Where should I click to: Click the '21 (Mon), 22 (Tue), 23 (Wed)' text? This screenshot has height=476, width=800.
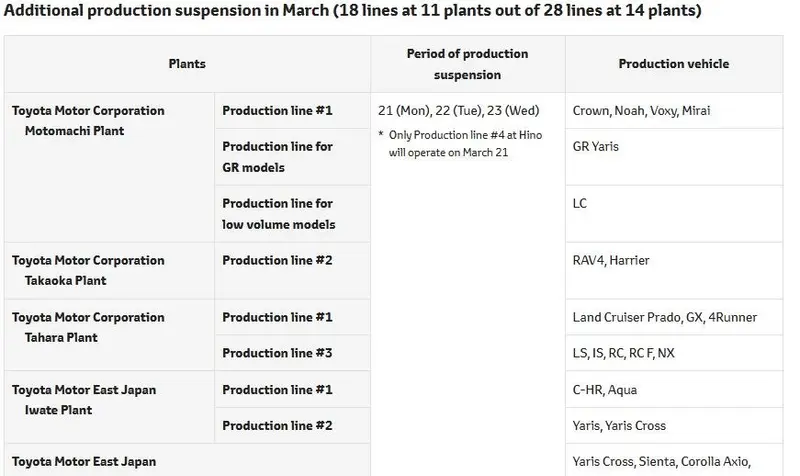(459, 111)
